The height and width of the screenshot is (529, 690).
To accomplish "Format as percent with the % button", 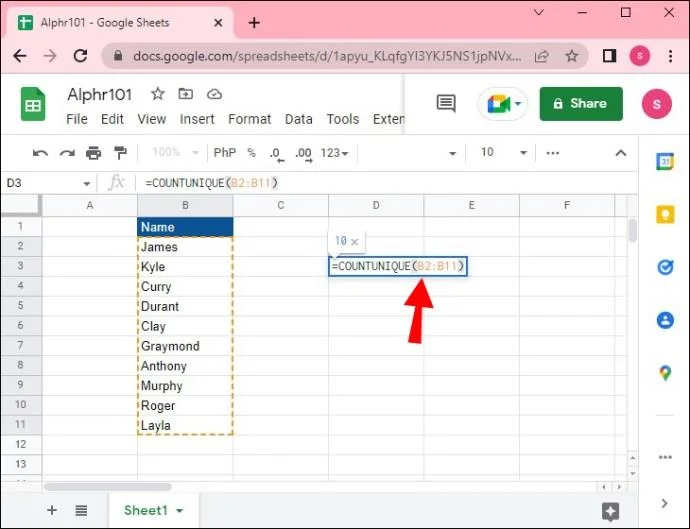I will (251, 153).
